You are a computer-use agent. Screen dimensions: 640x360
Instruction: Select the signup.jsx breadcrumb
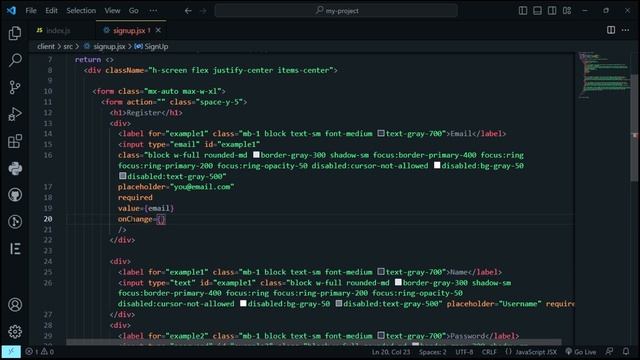pyautogui.click(x=109, y=47)
